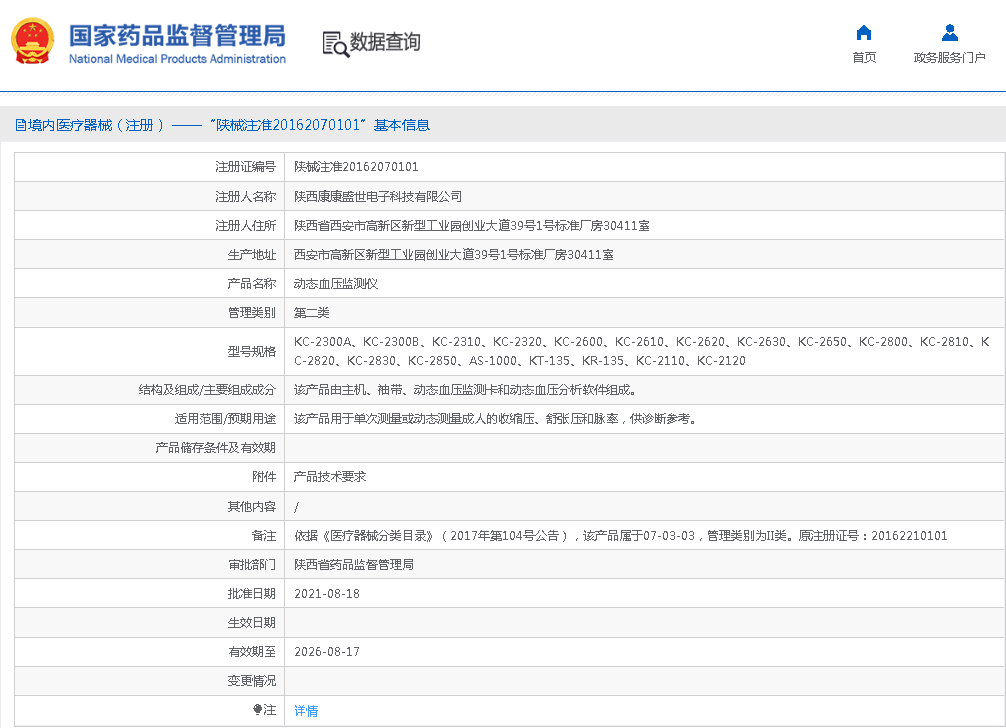
Task: Click the 数据查询 magnifier document icon
Action: [336, 43]
